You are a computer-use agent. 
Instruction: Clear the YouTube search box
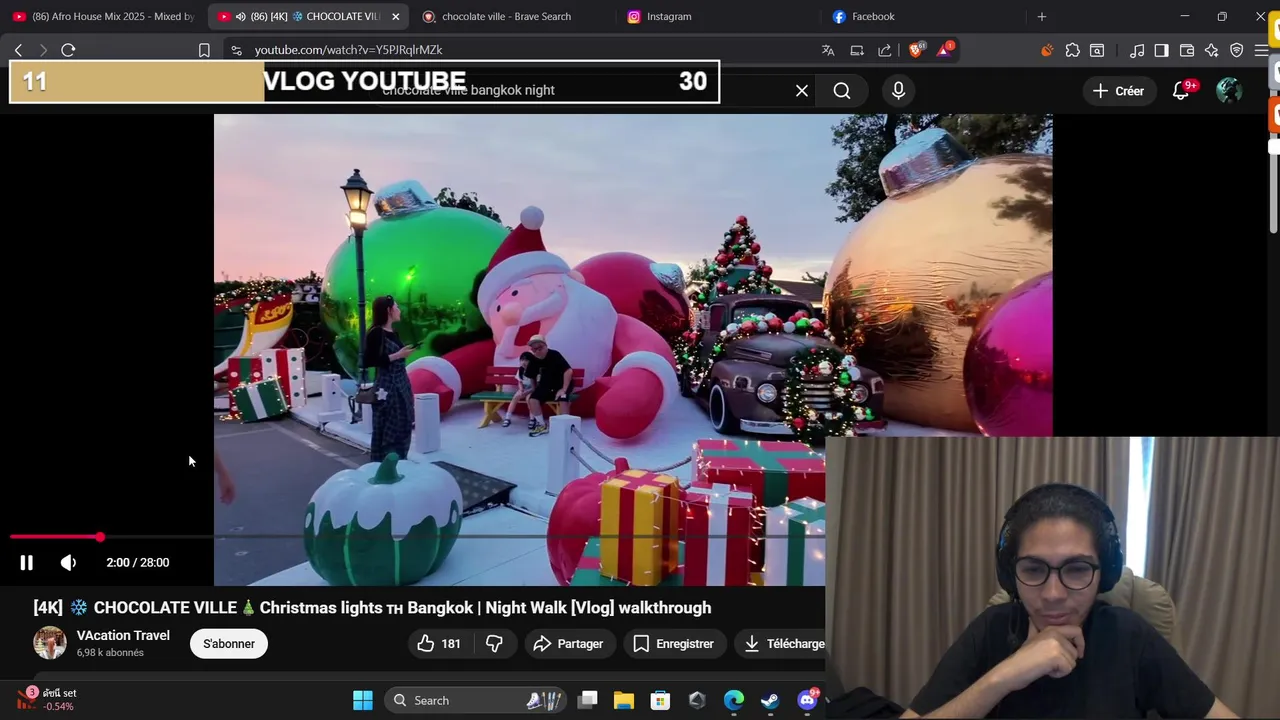(x=802, y=91)
